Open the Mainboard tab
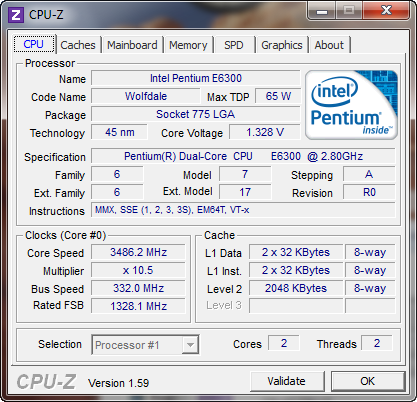 [132, 45]
